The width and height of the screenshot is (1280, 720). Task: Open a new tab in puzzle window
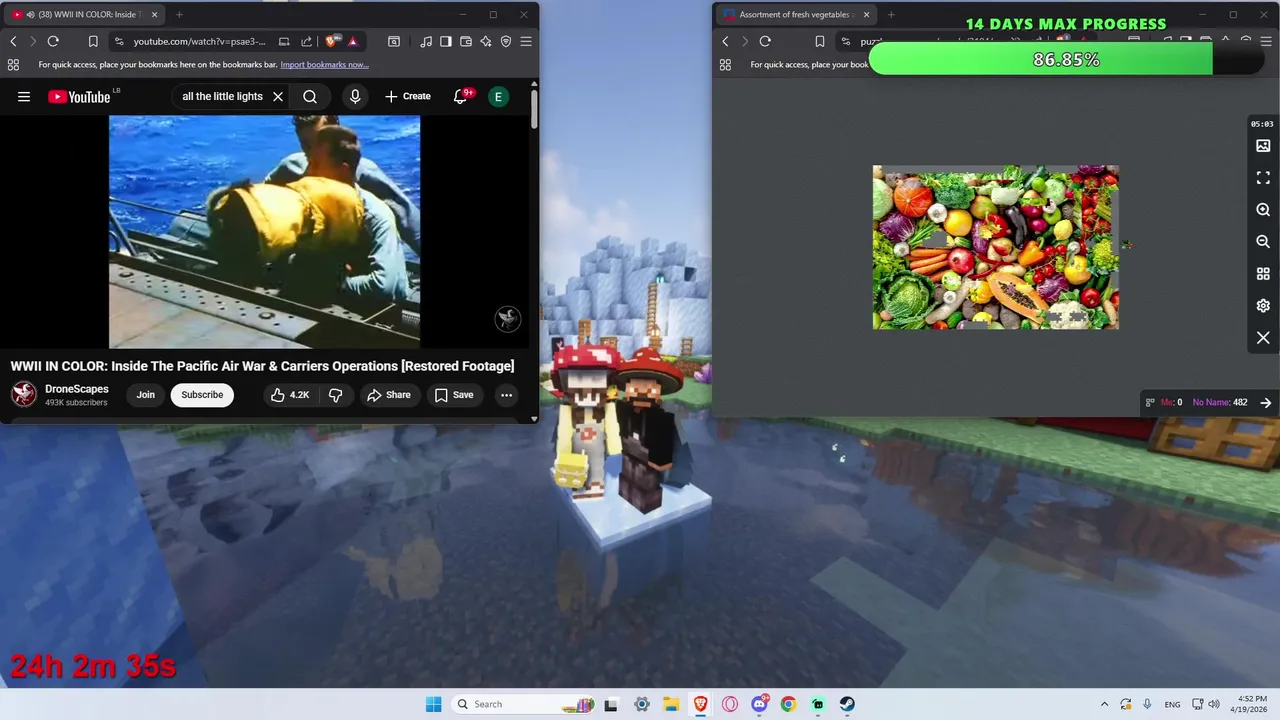click(x=891, y=15)
